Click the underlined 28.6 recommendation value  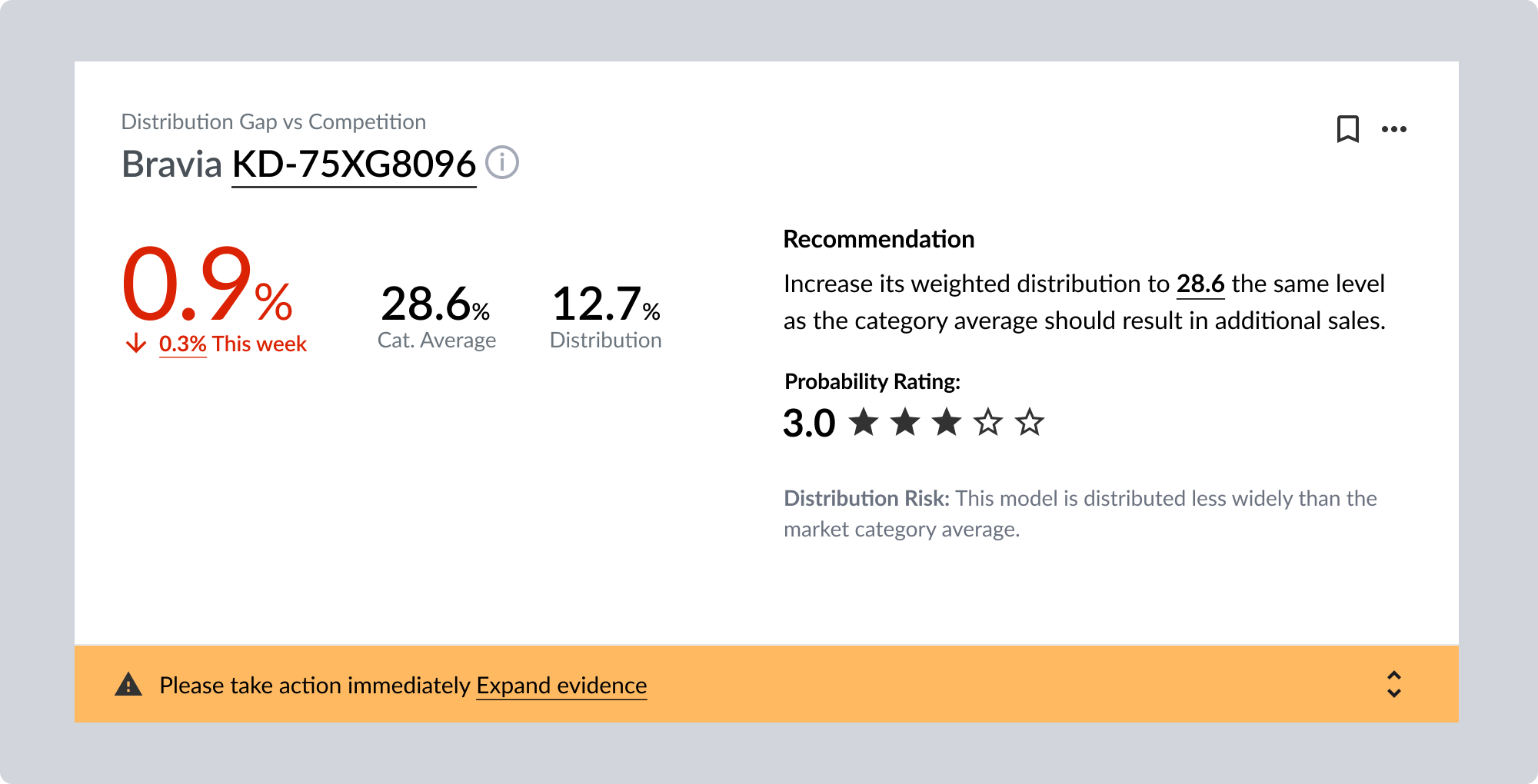pyautogui.click(x=1200, y=284)
